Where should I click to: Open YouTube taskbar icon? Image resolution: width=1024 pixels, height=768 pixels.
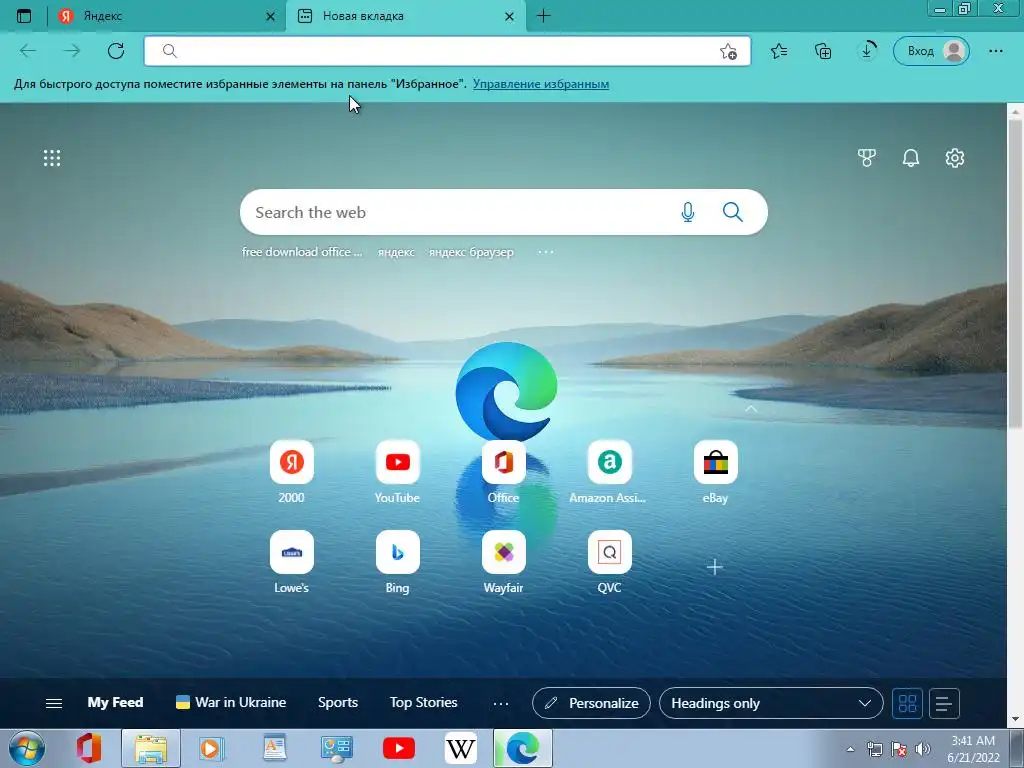coord(398,748)
